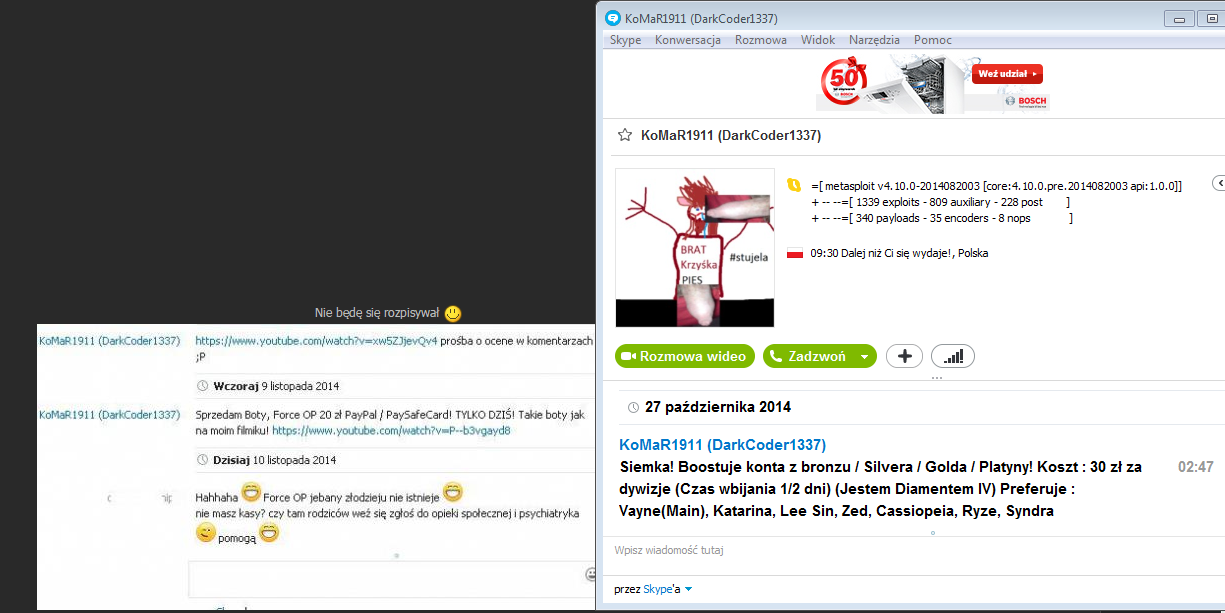This screenshot has width=1225, height=613.
Task: Select the '27 października 2014' date header
Action: click(x=718, y=407)
